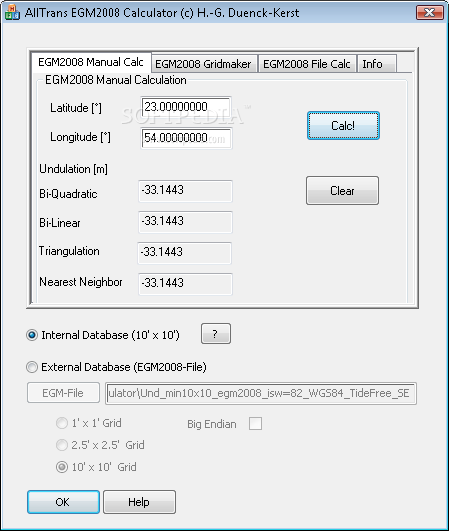Switch to EGM2008 Manual Calc tab
This screenshot has width=449, height=531.
(91, 62)
